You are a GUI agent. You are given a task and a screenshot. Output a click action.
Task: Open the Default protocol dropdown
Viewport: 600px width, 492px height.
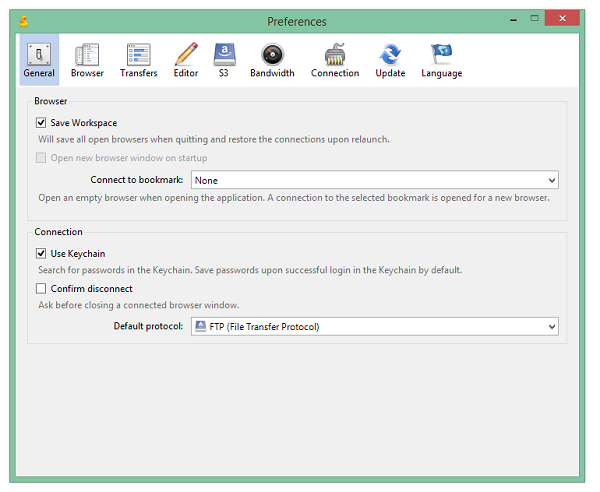coord(375,326)
